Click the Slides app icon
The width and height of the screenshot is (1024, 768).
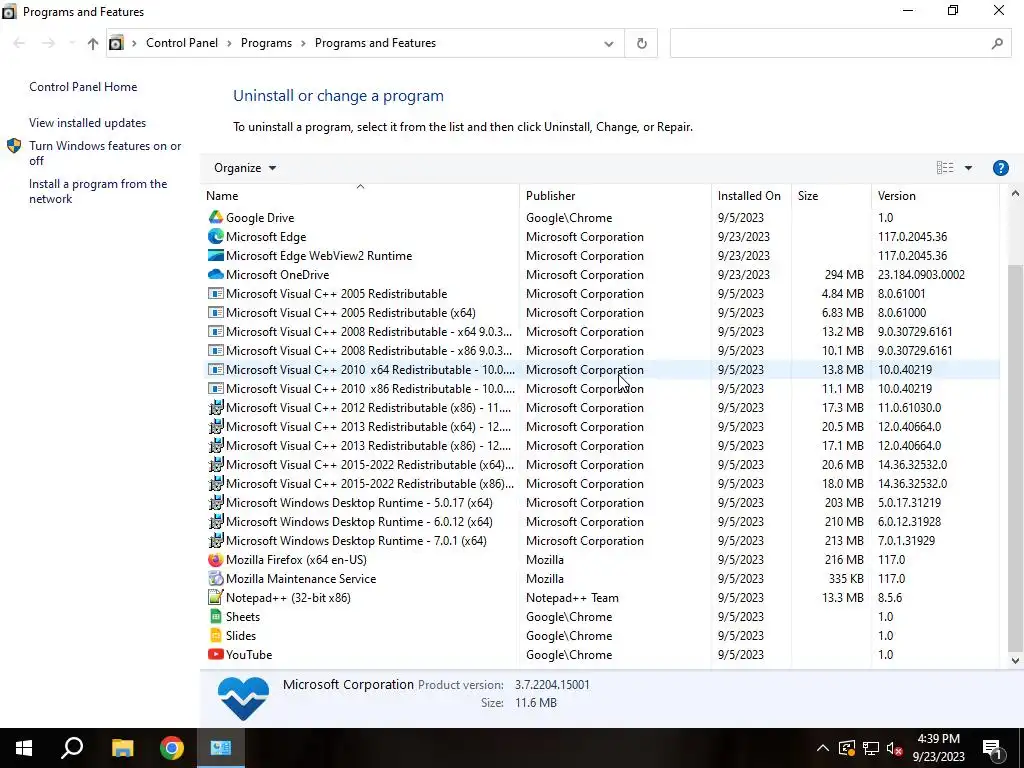[x=216, y=635]
